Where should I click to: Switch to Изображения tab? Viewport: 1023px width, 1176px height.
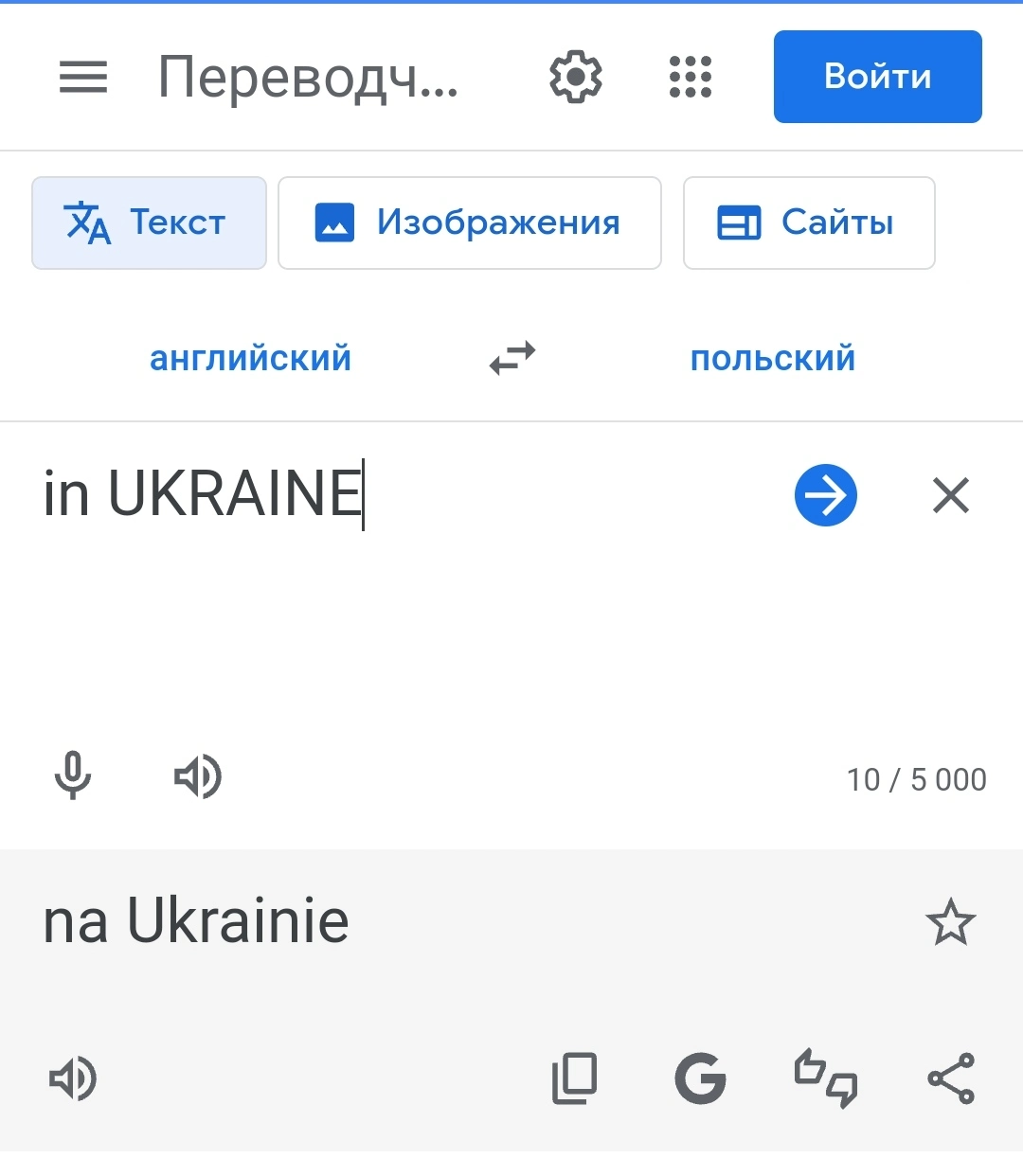pyautogui.click(x=469, y=223)
